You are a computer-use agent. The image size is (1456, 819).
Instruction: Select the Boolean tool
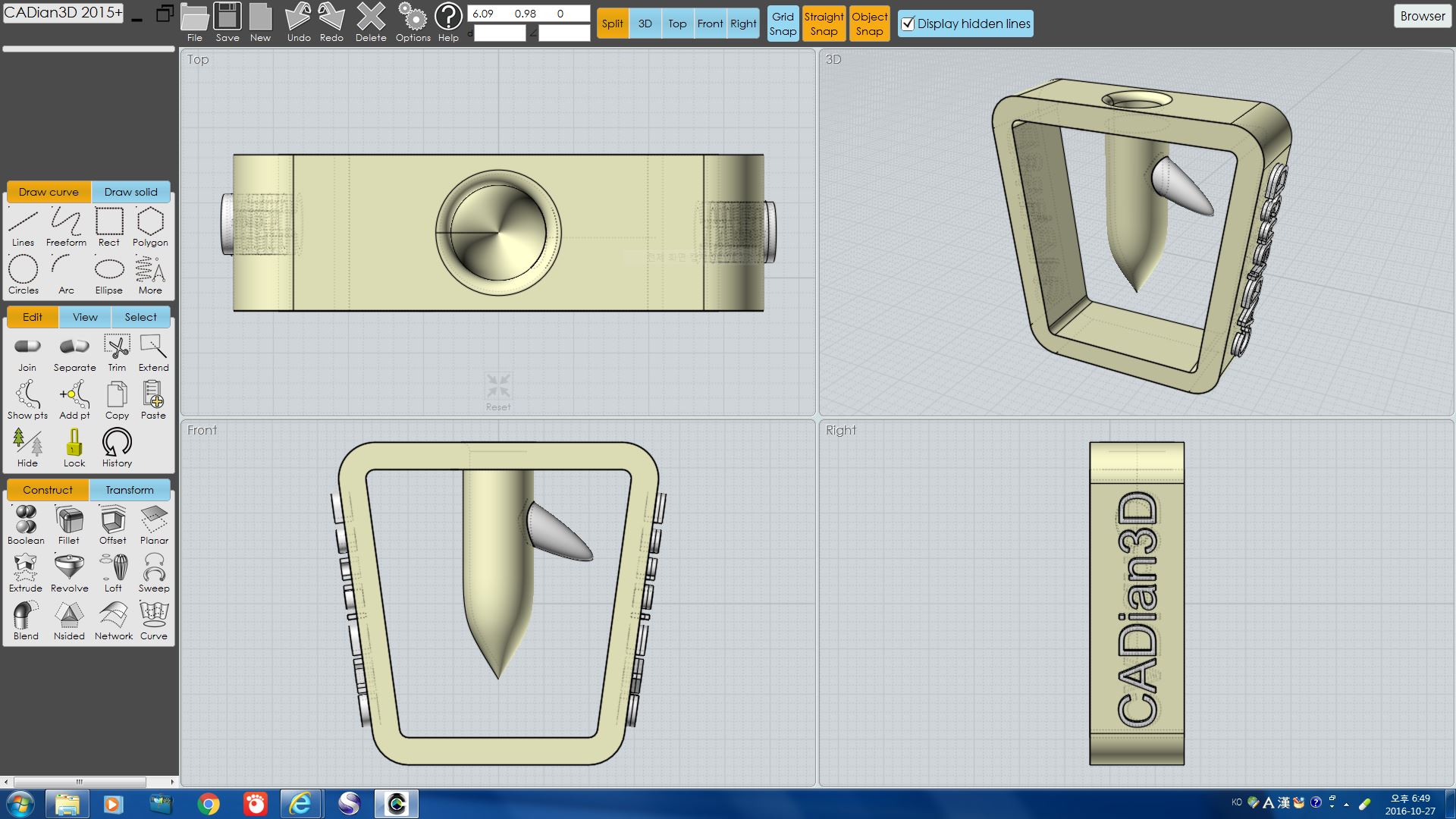click(x=26, y=525)
